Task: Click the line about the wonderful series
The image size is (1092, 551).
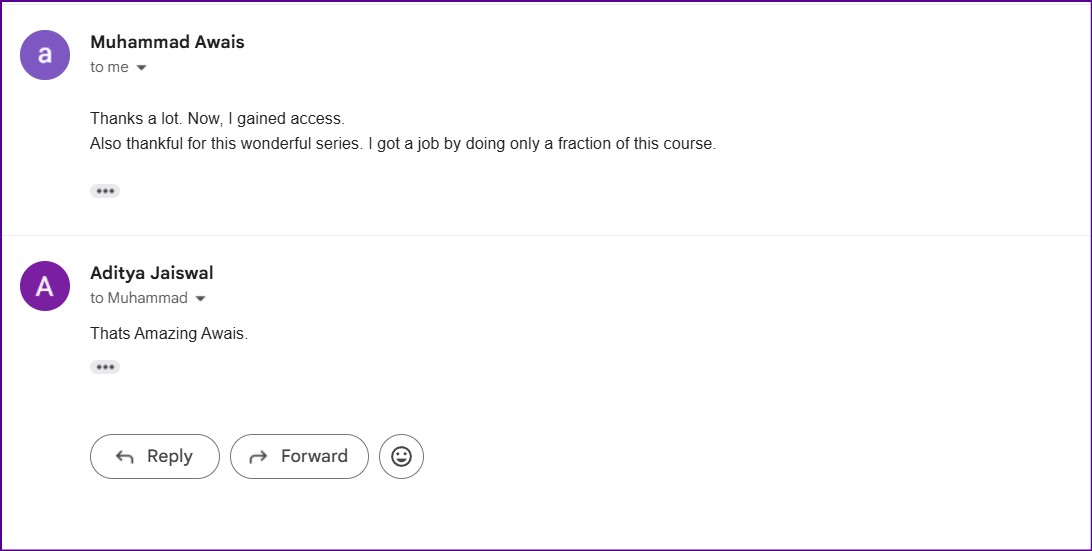Action: tap(402, 143)
